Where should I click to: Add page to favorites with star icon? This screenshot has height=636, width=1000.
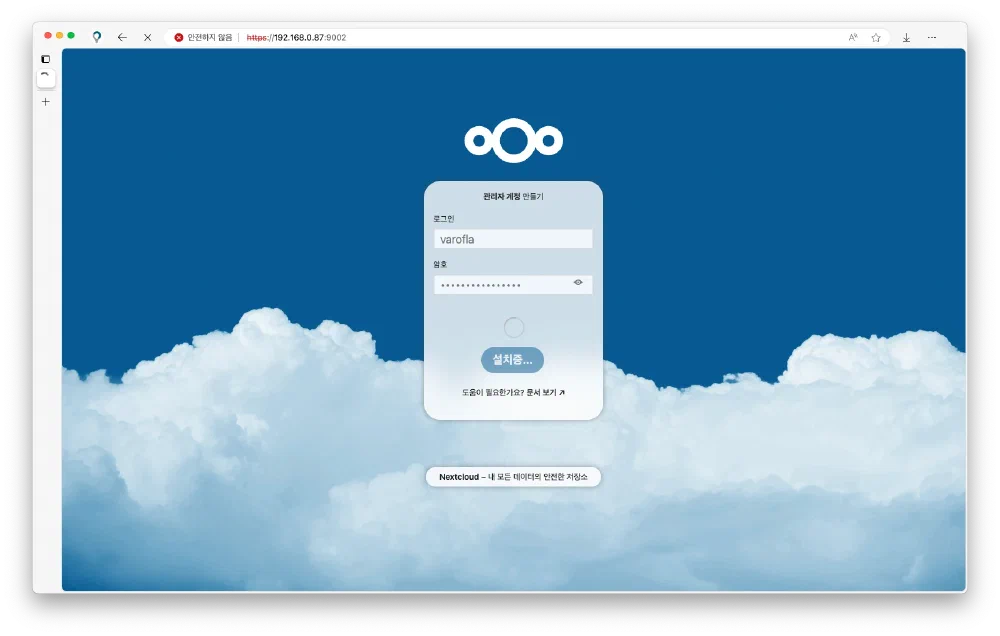876,37
